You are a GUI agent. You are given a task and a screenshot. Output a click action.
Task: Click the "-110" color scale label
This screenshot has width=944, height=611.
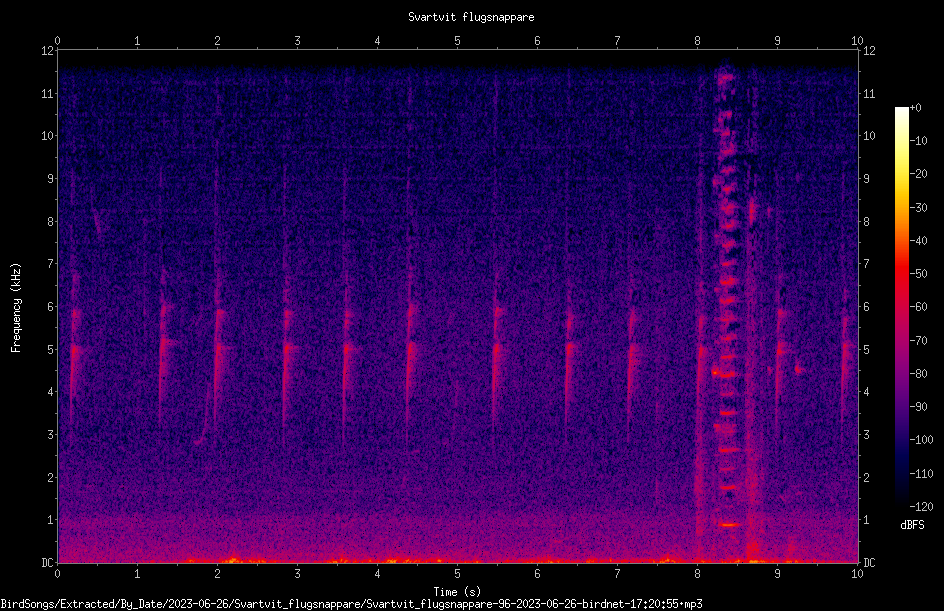(x=922, y=474)
